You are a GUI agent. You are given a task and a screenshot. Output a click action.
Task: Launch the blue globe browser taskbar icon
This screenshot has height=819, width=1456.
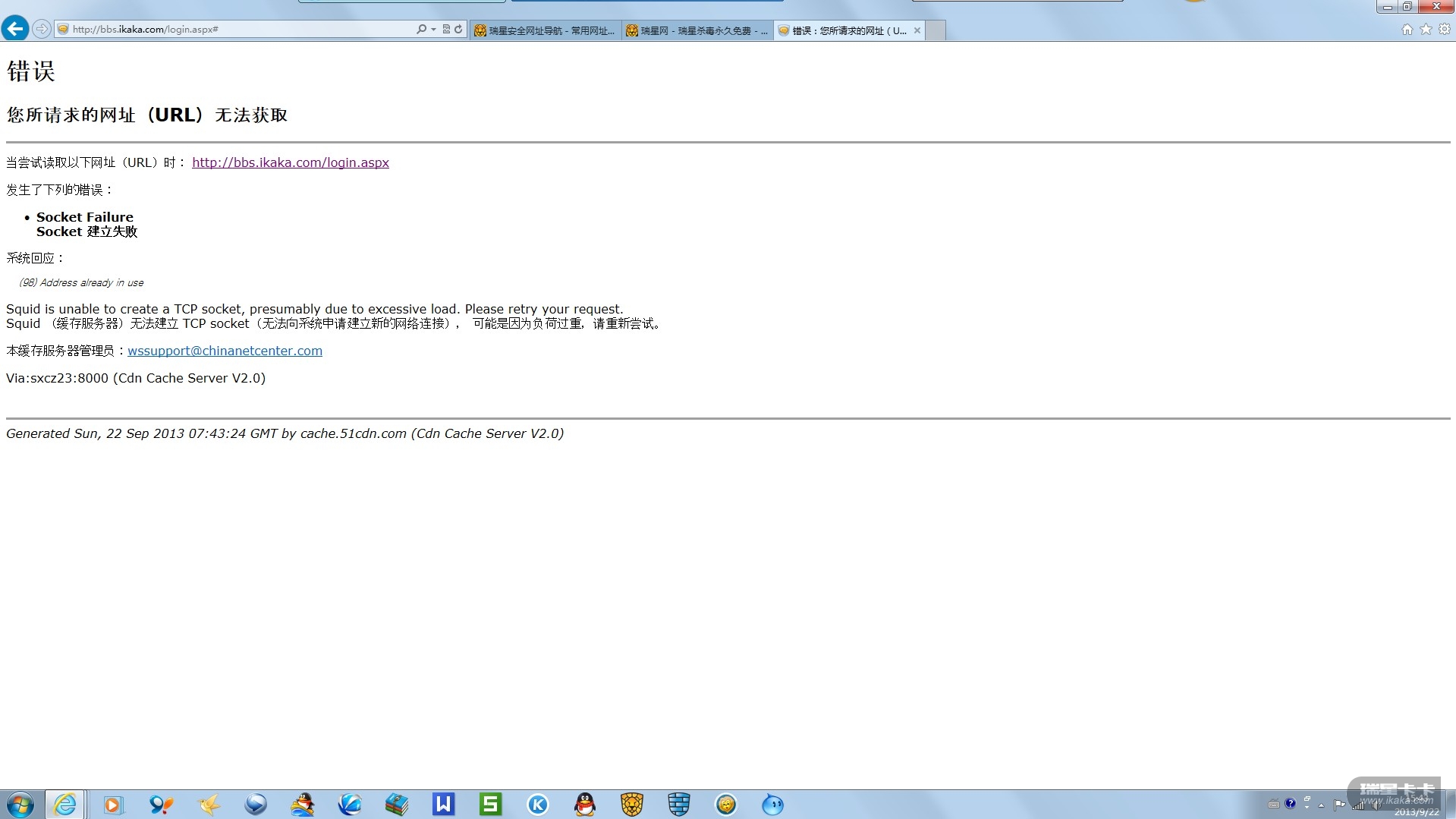point(350,805)
